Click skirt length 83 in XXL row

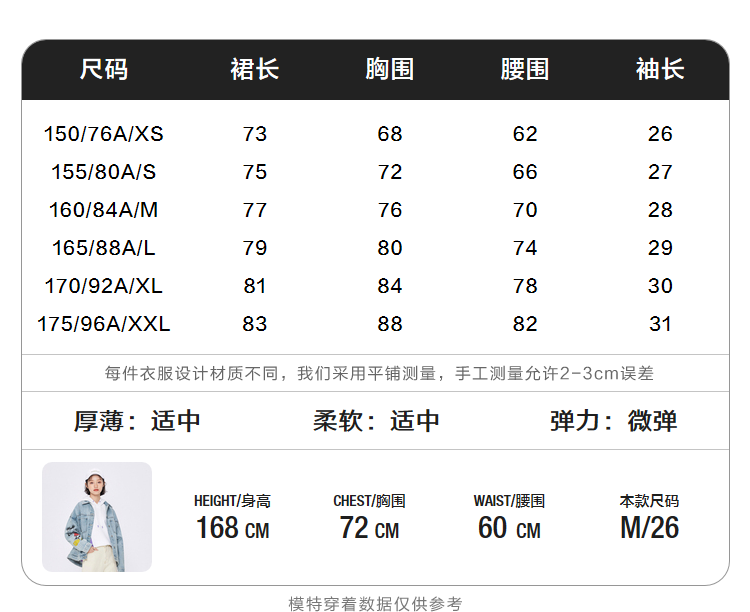click(x=254, y=324)
